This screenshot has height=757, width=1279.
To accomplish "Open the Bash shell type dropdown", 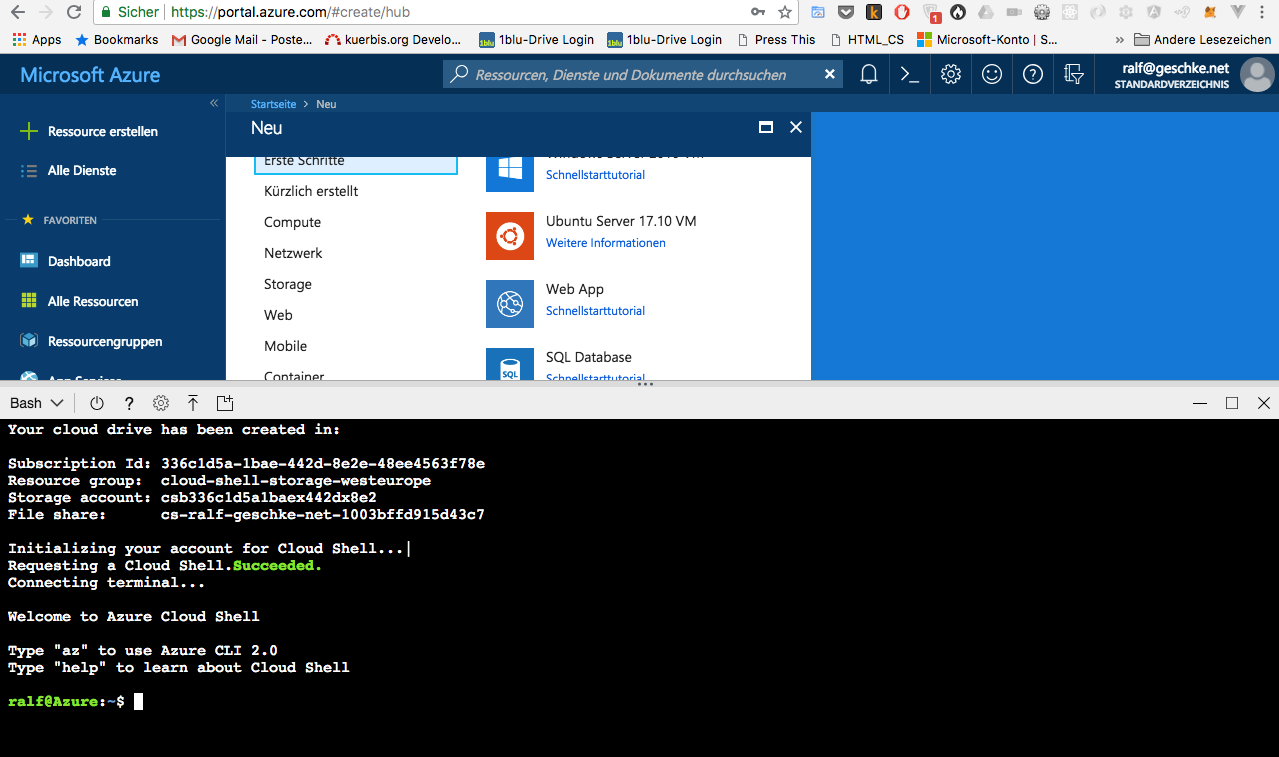I will point(36,403).
